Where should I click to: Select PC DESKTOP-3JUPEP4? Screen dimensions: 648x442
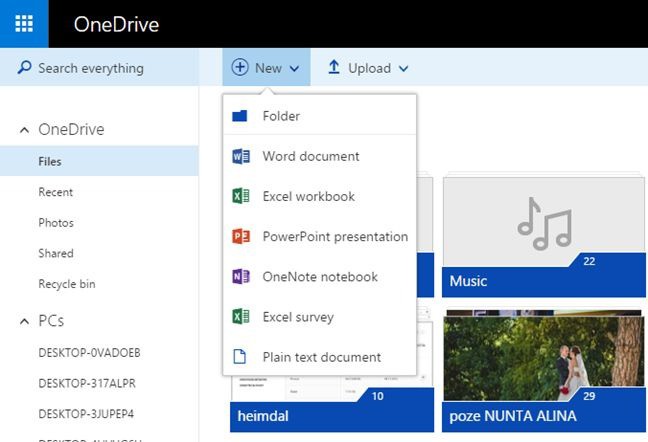[86, 414]
